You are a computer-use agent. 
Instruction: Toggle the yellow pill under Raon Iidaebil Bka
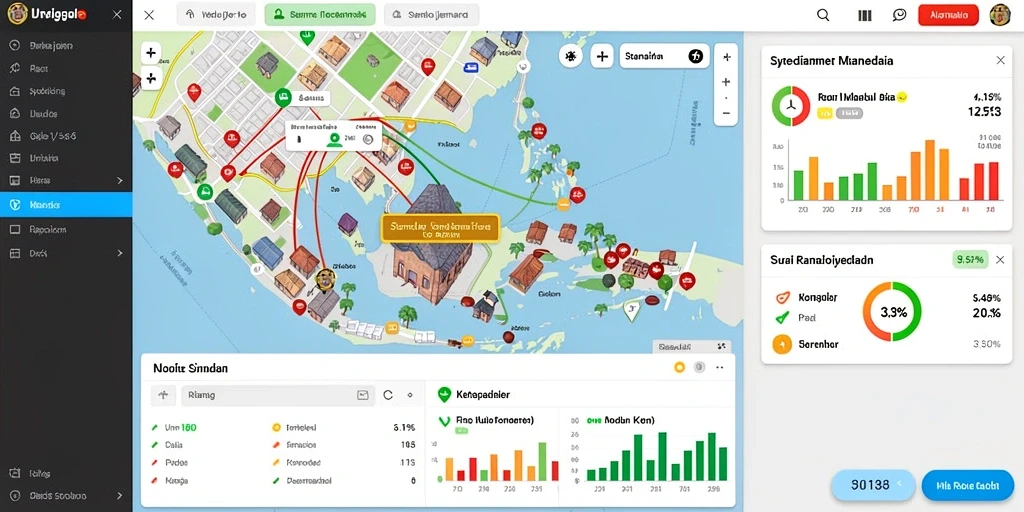tap(825, 113)
